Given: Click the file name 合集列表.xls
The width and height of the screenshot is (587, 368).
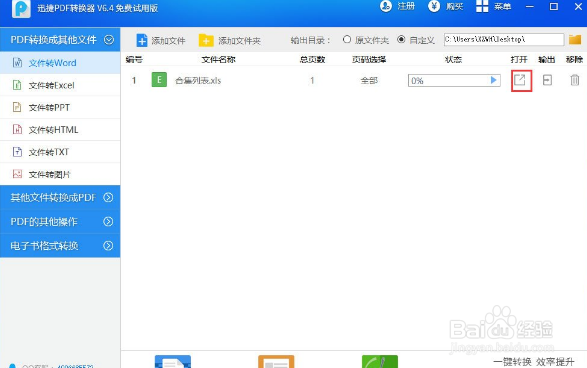Looking at the screenshot, I should coord(198,80).
